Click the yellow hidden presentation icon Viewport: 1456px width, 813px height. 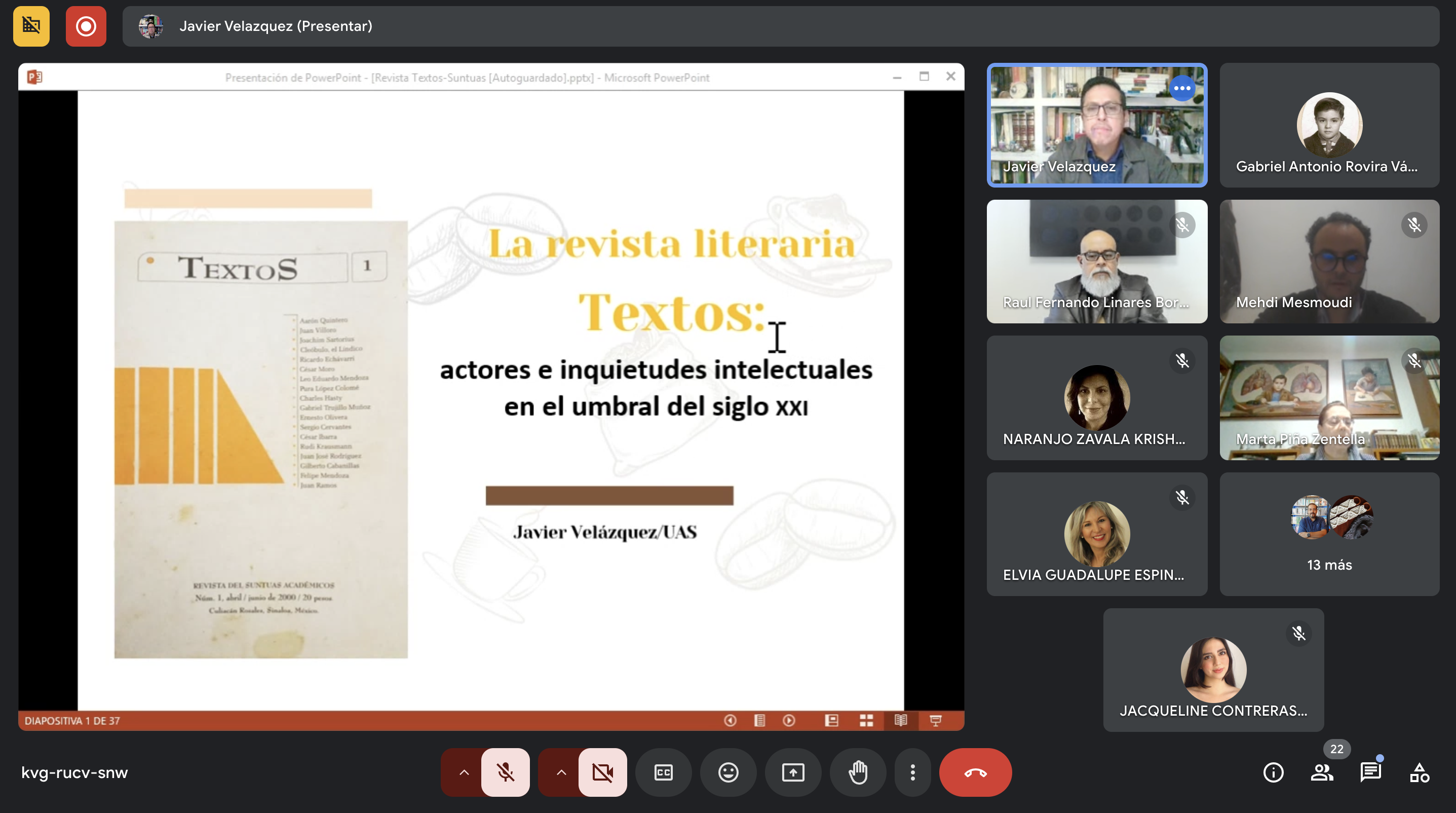point(31,26)
